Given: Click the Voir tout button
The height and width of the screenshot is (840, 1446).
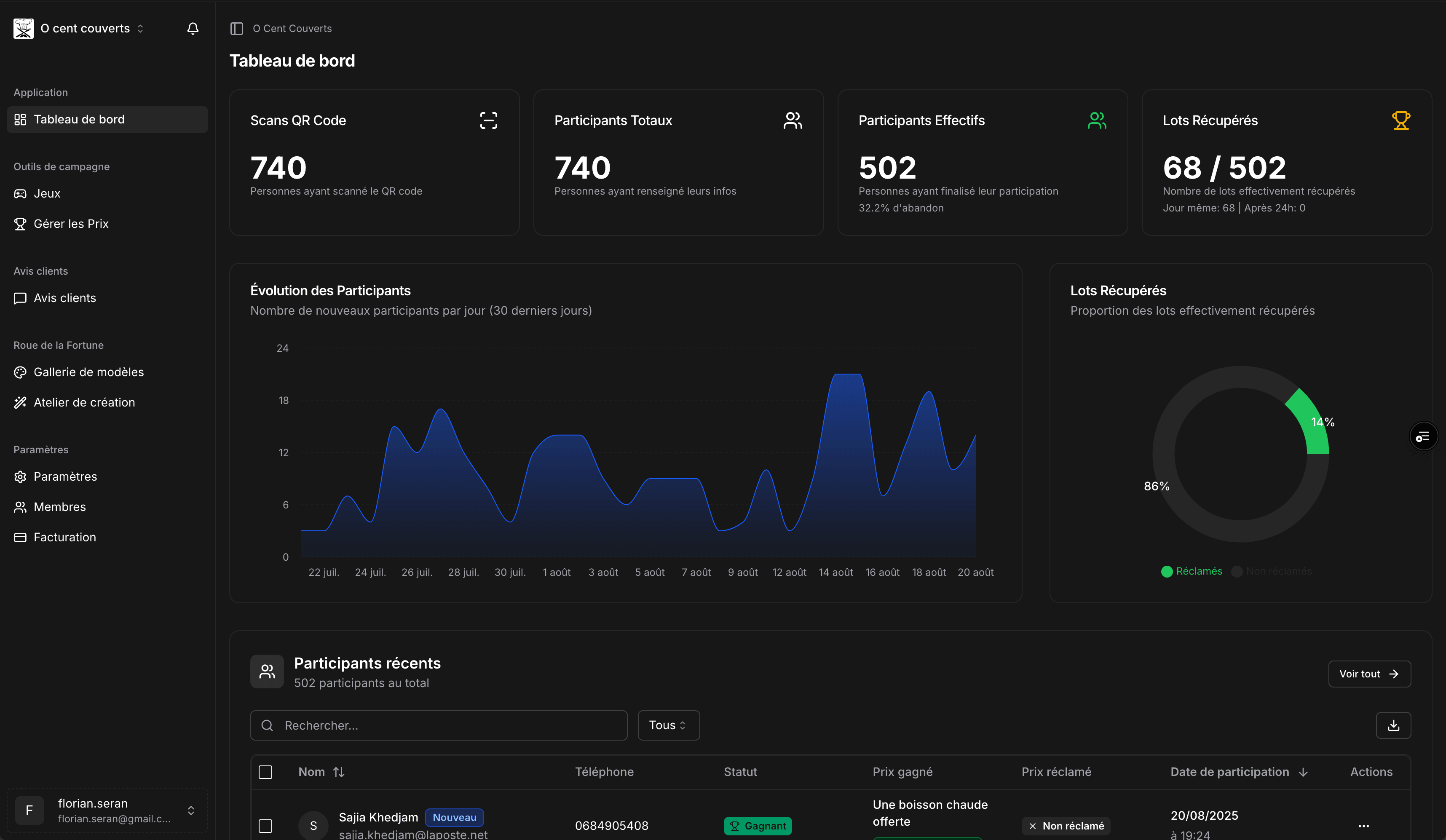Looking at the screenshot, I should 1369,674.
